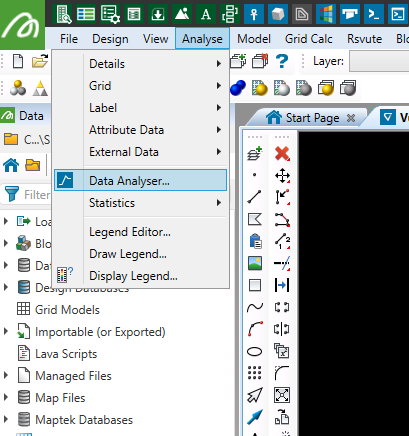Select the red X delete tool
409x436 pixels.
282,154
